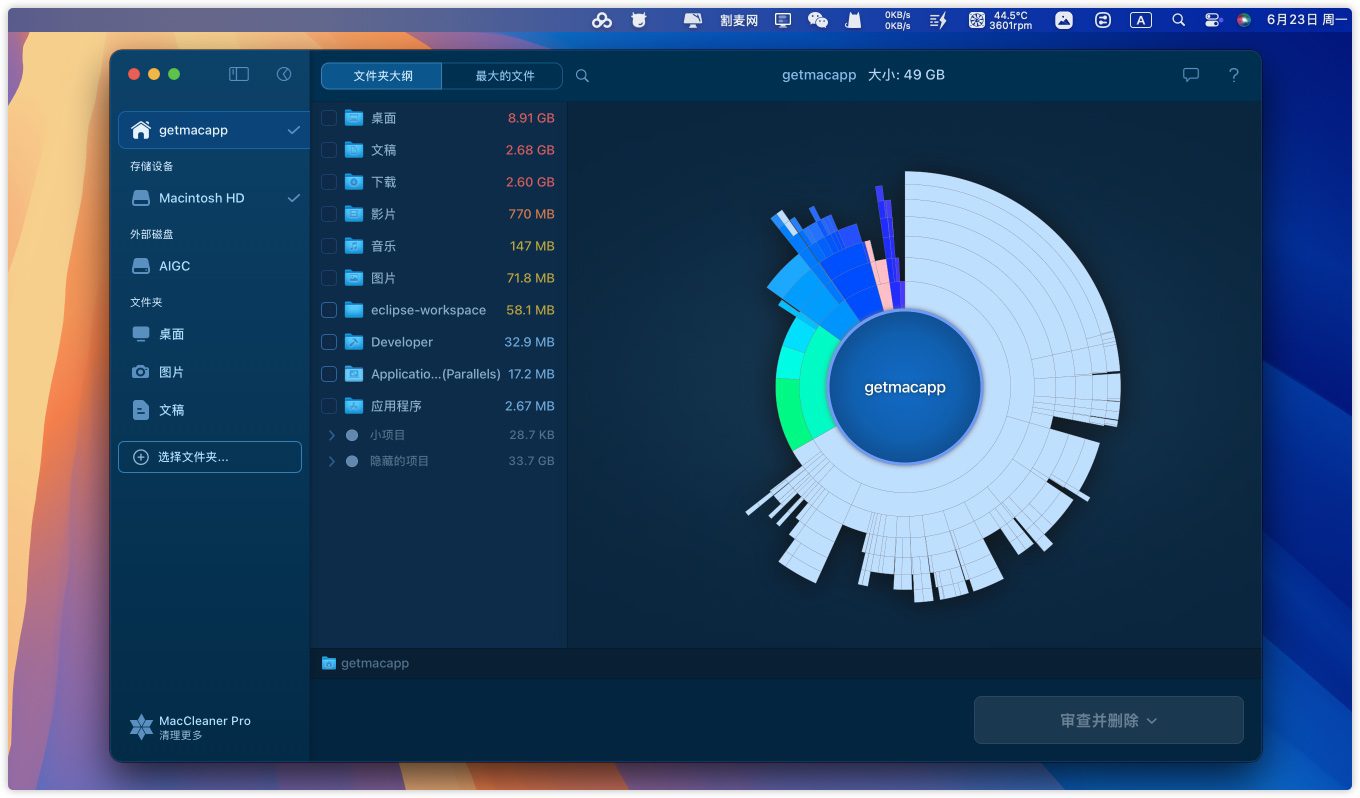The image size is (1360, 798).
Task: Click the back navigation arrow icon
Action: (284, 74)
